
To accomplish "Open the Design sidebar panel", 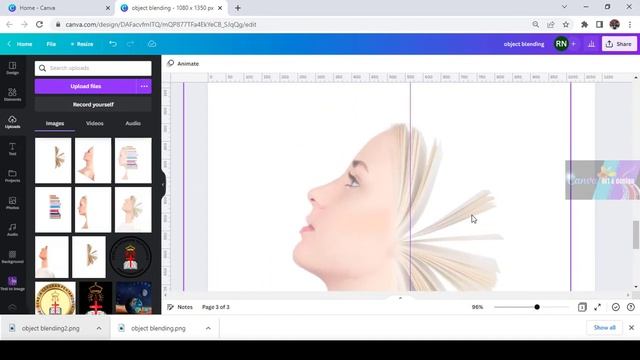I will pyautogui.click(x=12, y=68).
